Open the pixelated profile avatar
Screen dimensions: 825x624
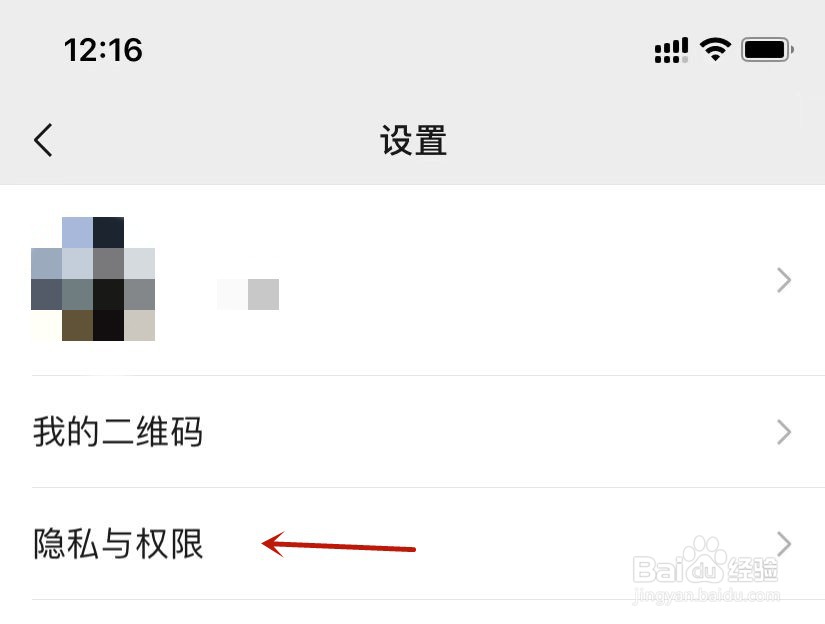pos(93,279)
